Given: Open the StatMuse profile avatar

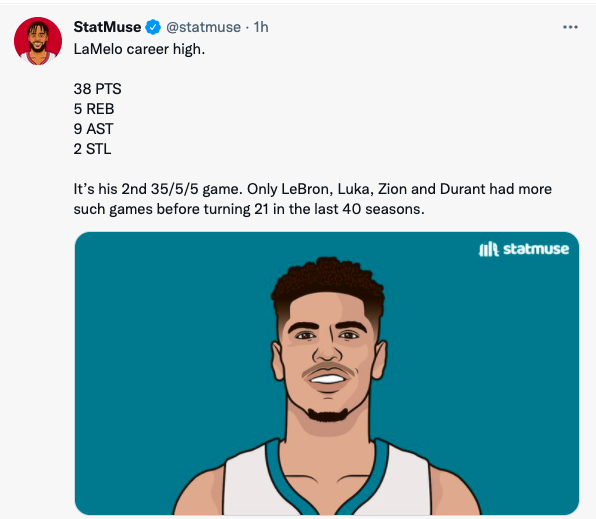Looking at the screenshot, I should [38, 41].
